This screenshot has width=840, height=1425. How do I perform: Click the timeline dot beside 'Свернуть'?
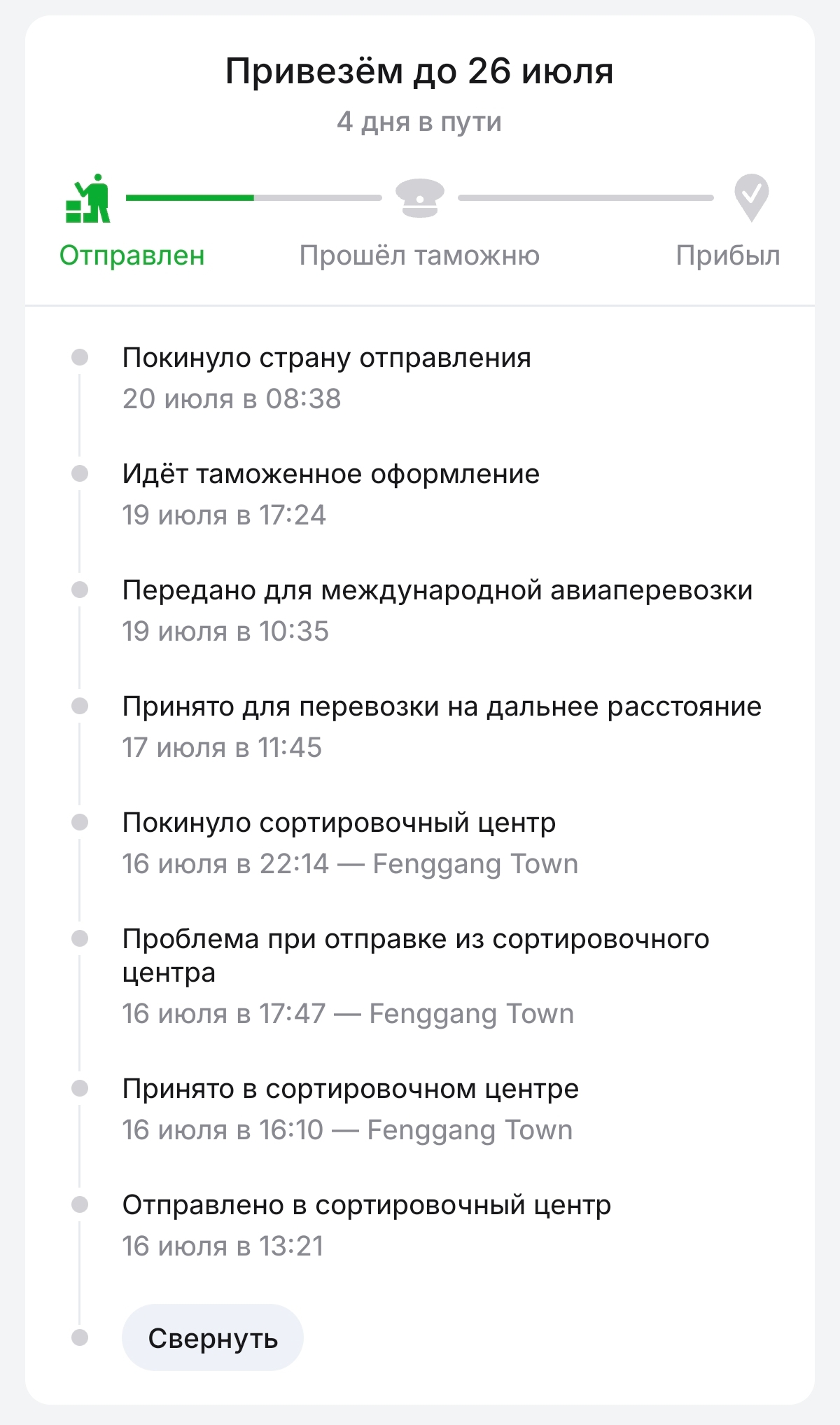point(80,1338)
